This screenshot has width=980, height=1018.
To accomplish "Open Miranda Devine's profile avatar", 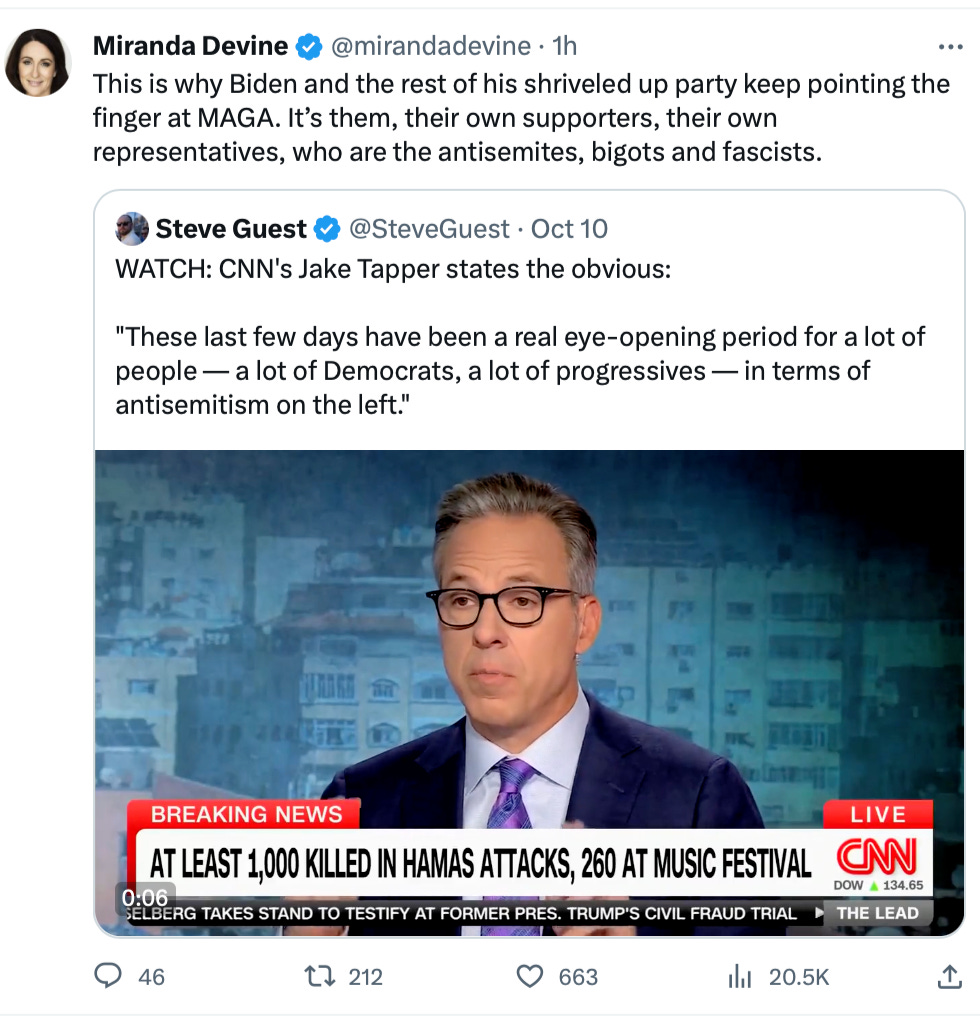I will (37, 63).
